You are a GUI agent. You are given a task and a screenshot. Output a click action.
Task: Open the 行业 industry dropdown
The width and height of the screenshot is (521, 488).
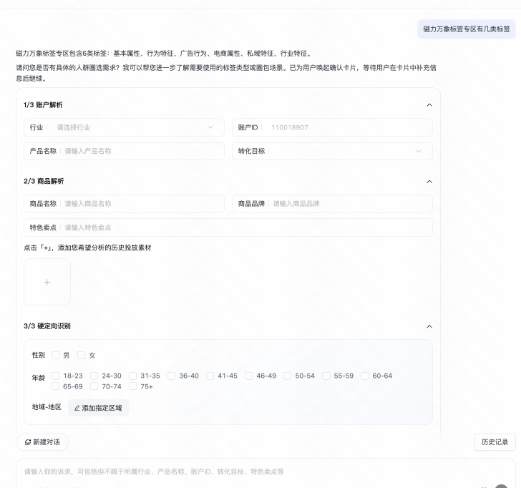(x=124, y=127)
